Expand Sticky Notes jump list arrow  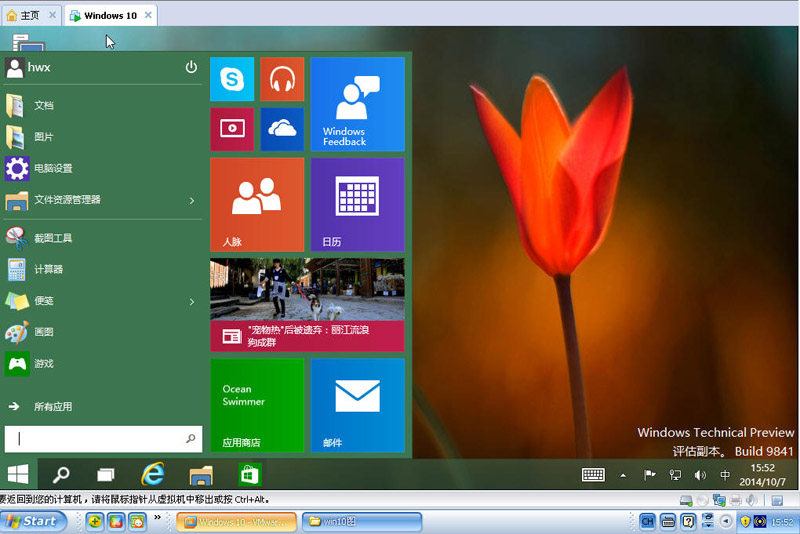tap(192, 301)
